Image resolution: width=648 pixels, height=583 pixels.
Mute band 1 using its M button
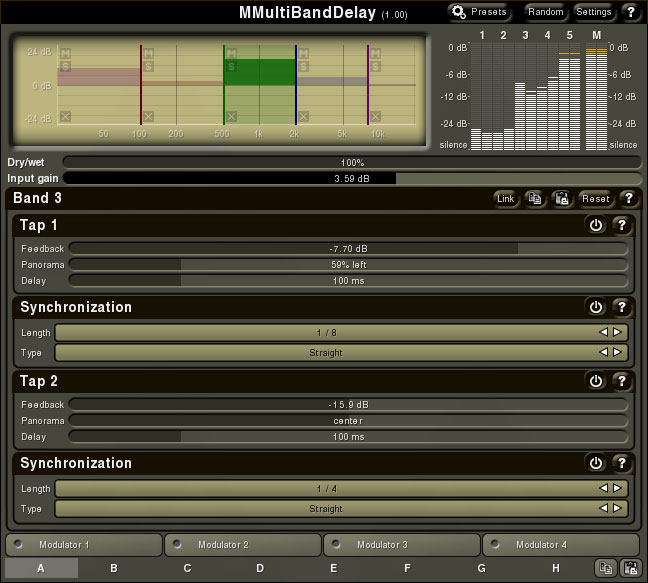point(65,53)
